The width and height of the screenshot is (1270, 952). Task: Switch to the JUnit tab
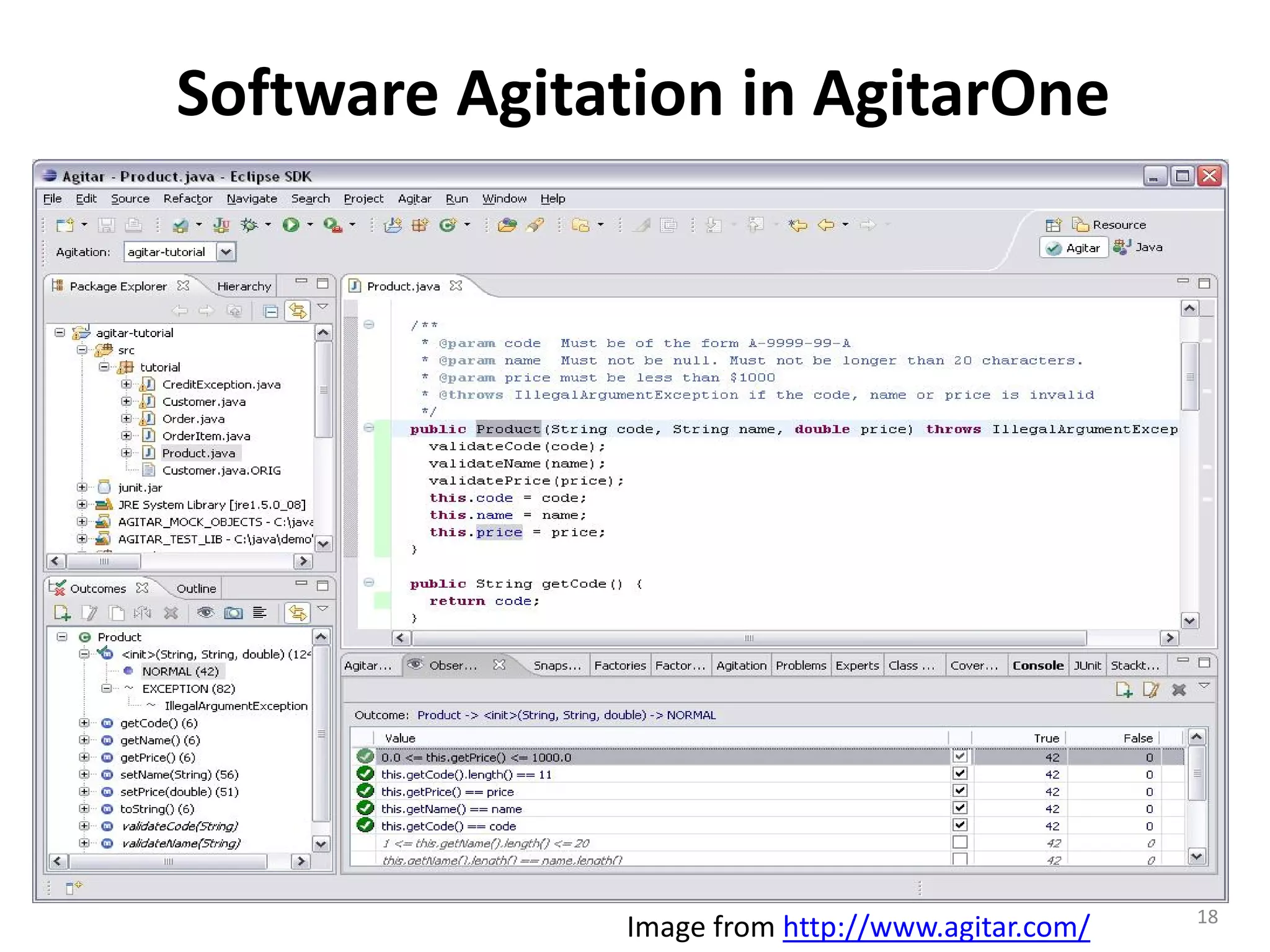click(1087, 666)
